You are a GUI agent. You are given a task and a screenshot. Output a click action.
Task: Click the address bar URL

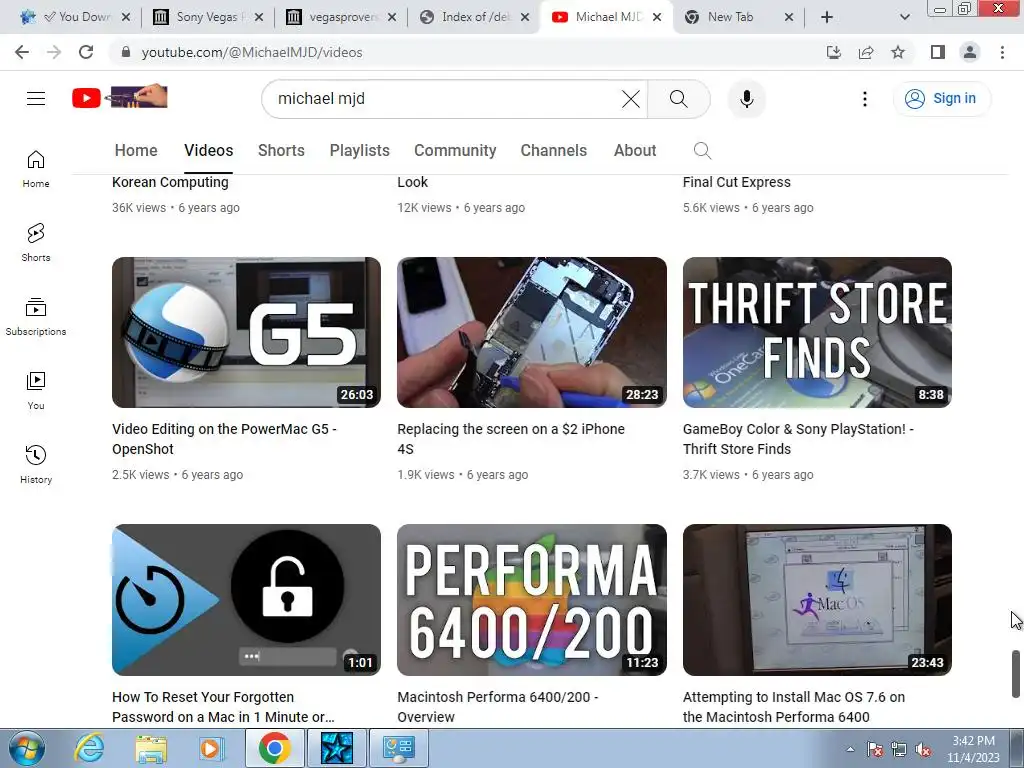251,52
